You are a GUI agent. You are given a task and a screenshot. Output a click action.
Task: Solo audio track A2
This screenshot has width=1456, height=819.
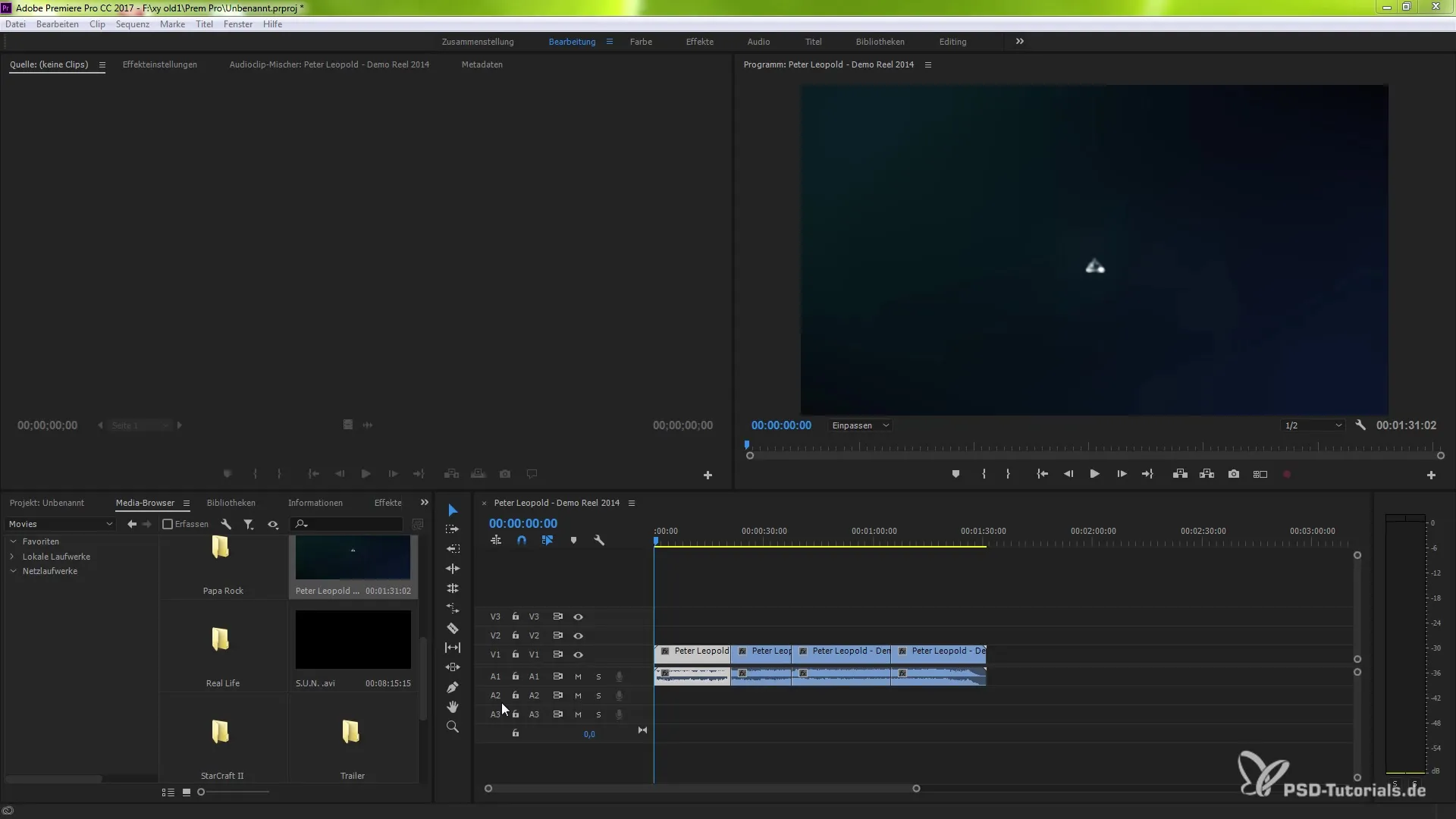pos(598,695)
